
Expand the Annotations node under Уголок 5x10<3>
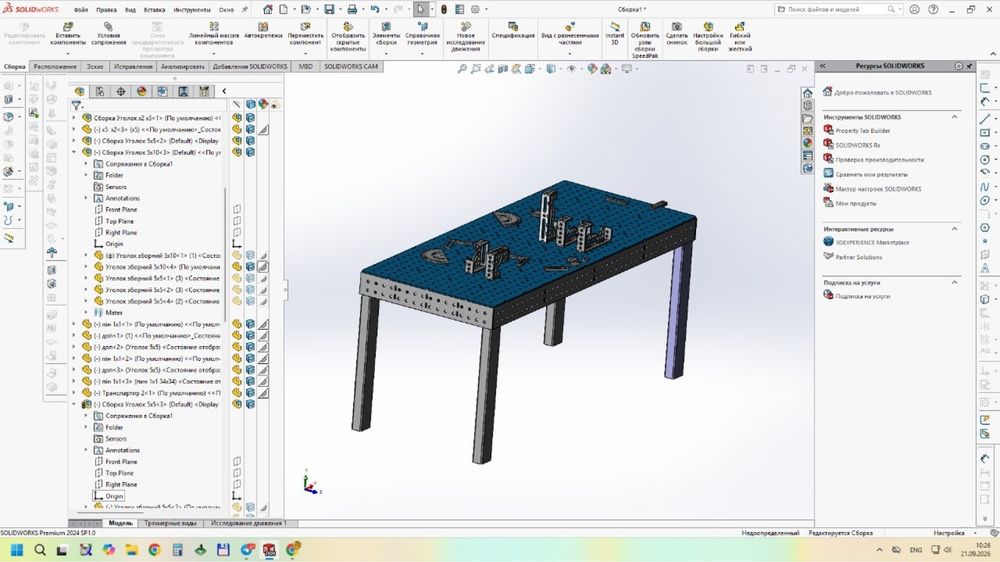pyautogui.click(x=86, y=198)
